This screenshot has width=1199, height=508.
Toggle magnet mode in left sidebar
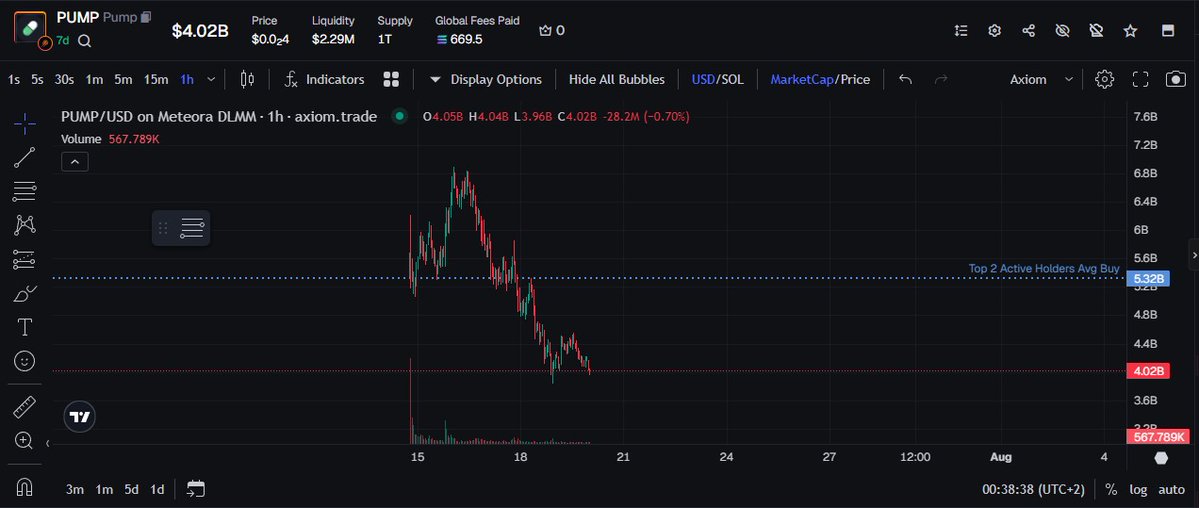point(24,487)
